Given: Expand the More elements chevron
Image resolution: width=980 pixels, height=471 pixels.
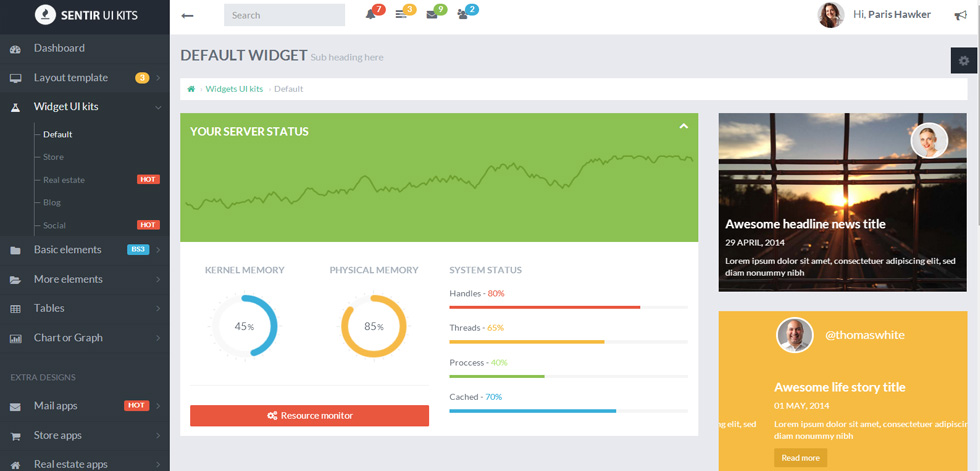Looking at the screenshot, I should click(x=158, y=279).
